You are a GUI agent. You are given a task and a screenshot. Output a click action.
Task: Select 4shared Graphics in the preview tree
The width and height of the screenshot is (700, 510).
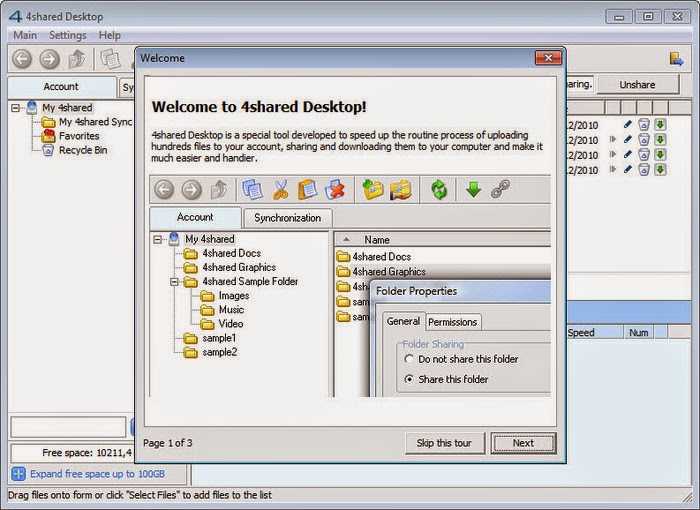click(x=239, y=268)
